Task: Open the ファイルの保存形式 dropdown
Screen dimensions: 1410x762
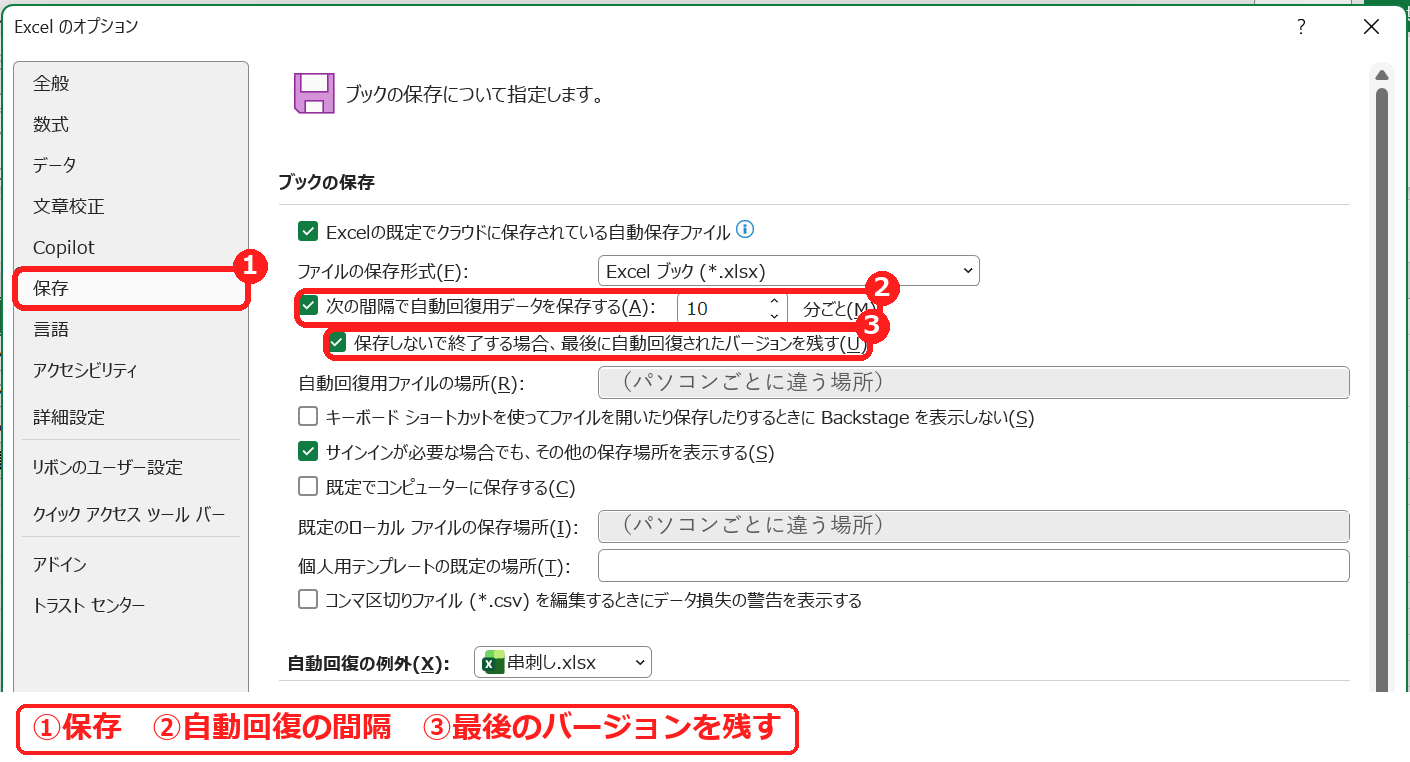Action: click(788, 271)
